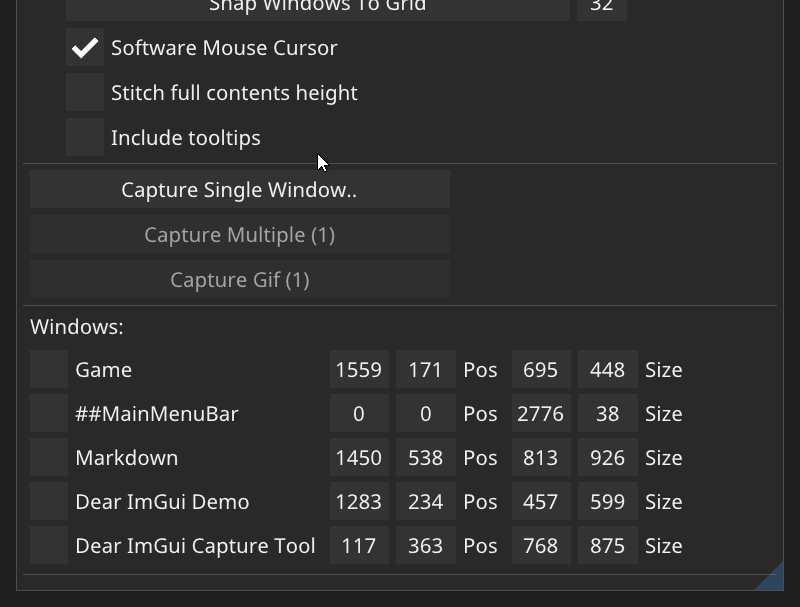Enable Stitch full contents height
Viewport: 800px width, 607px height.
point(84,92)
